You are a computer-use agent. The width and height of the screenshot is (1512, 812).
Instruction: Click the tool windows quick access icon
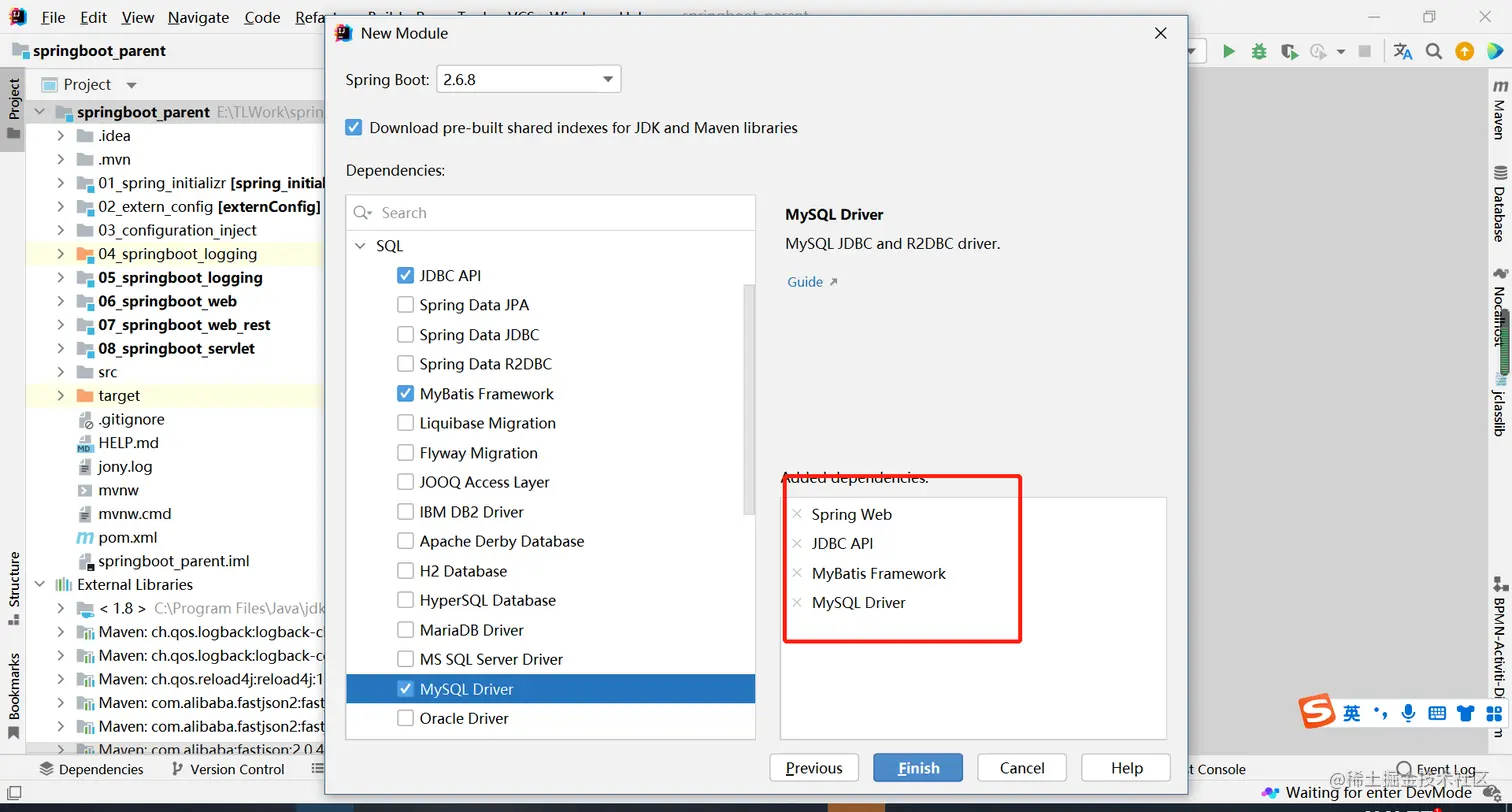[14, 793]
